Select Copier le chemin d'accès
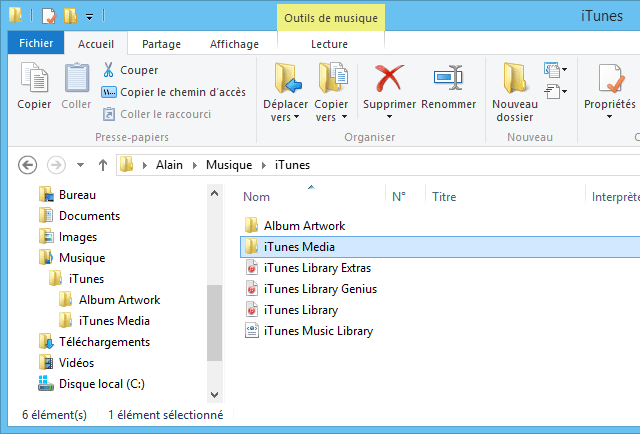640x434 pixels. pyautogui.click(x=173, y=92)
